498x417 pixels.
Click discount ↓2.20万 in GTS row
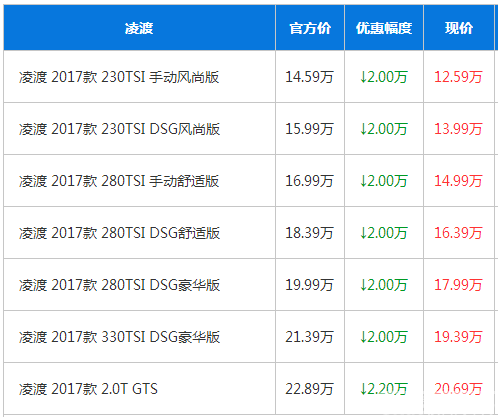pos(384,389)
